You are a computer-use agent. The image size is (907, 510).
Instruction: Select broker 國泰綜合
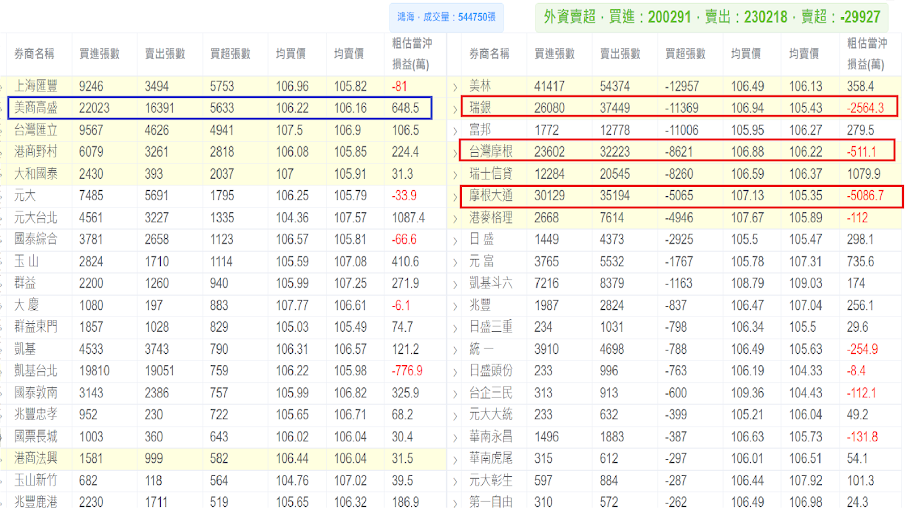(36, 239)
